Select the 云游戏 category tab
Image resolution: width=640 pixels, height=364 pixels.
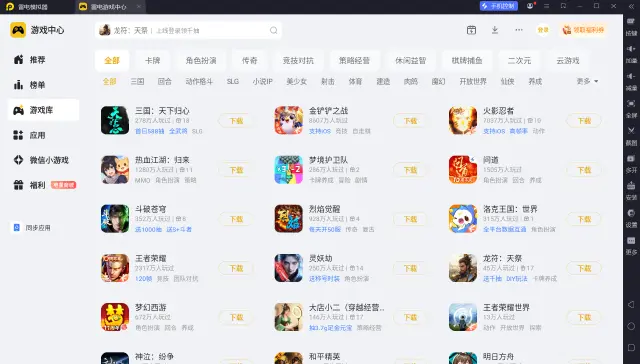pos(568,60)
